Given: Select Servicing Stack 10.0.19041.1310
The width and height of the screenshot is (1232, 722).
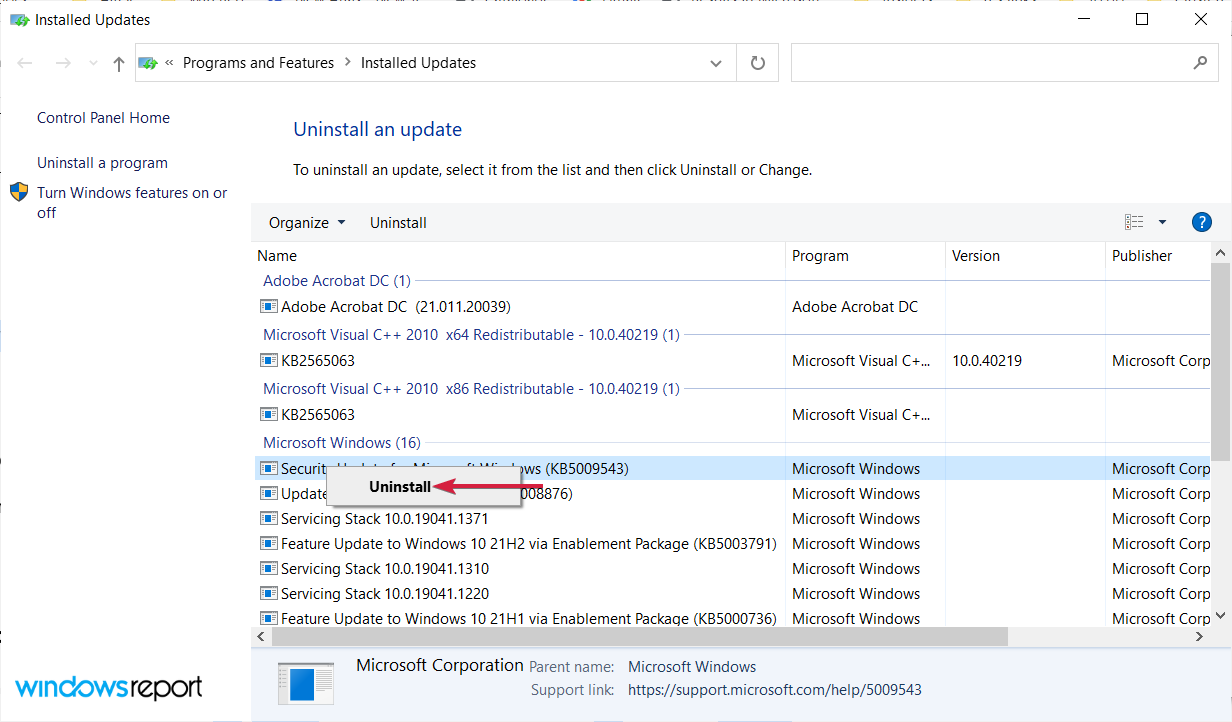Looking at the screenshot, I should (385, 569).
